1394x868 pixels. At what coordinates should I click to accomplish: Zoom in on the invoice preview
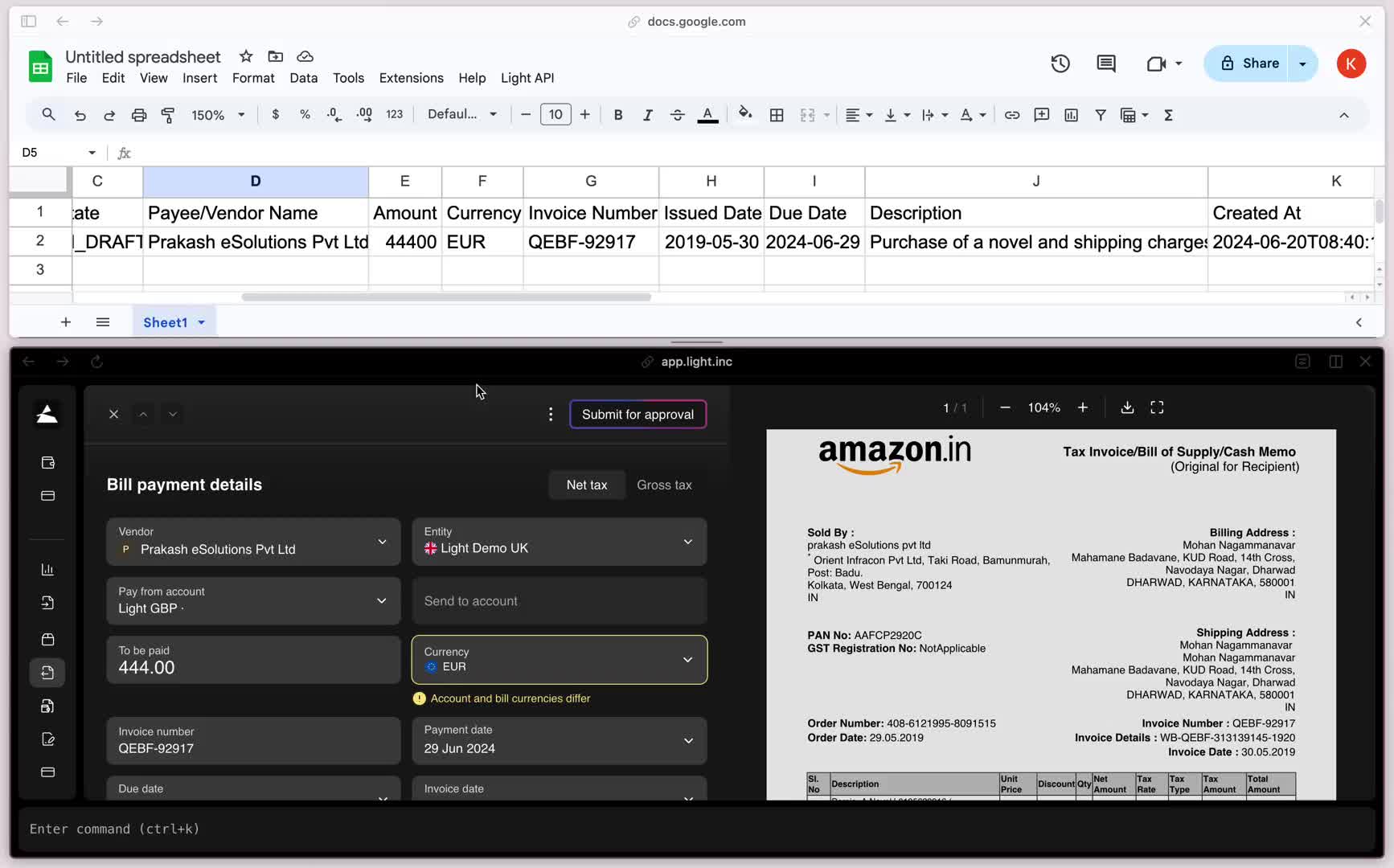coord(1083,407)
